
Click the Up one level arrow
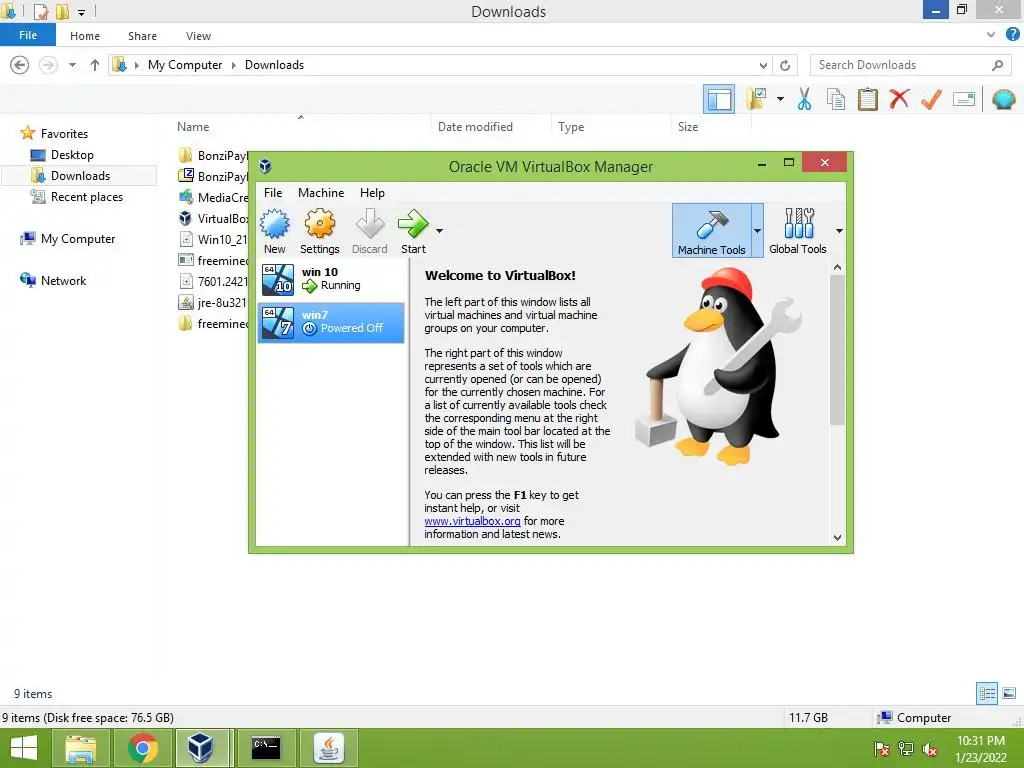tap(95, 65)
